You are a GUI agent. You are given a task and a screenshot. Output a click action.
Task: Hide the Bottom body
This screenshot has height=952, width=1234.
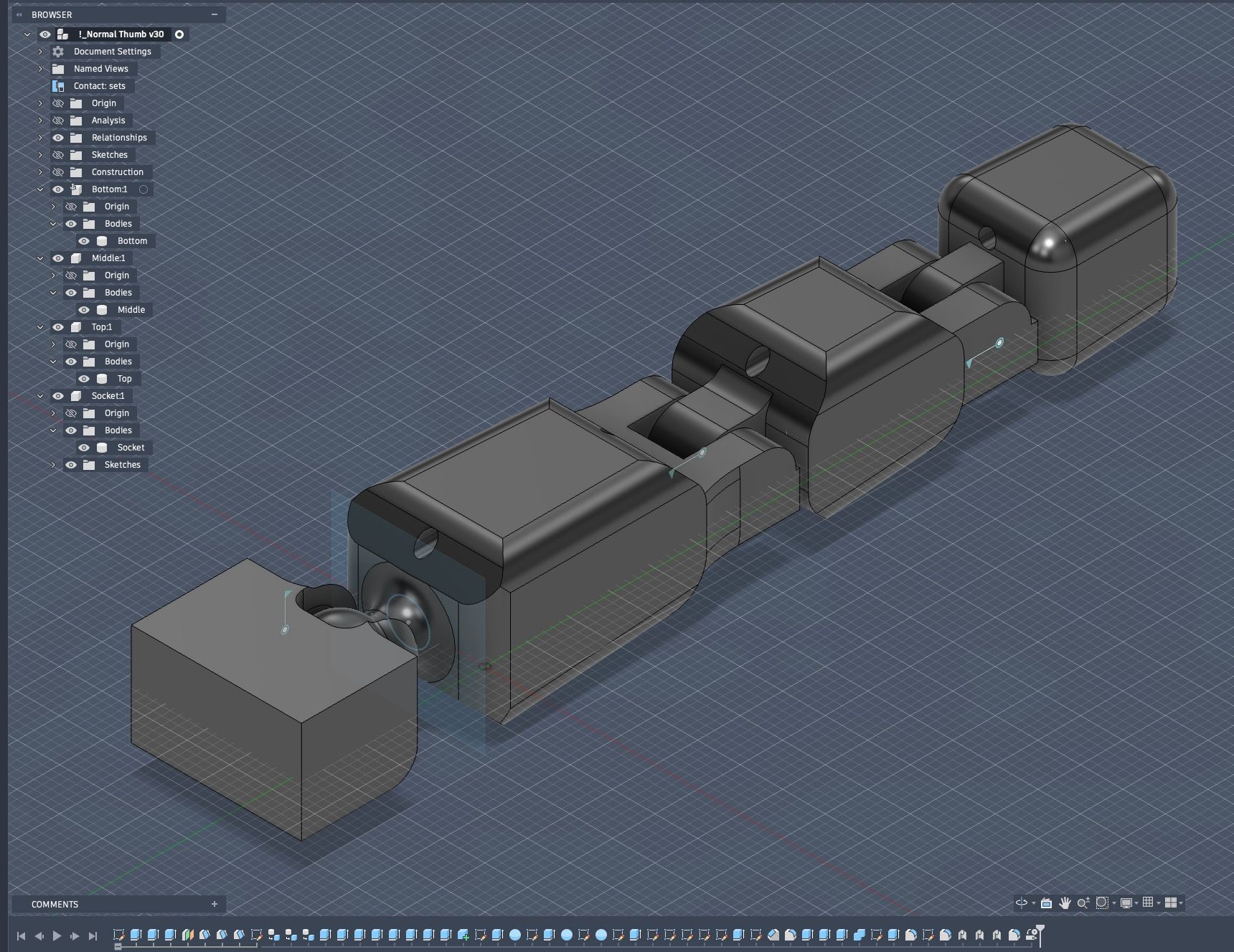(x=84, y=241)
